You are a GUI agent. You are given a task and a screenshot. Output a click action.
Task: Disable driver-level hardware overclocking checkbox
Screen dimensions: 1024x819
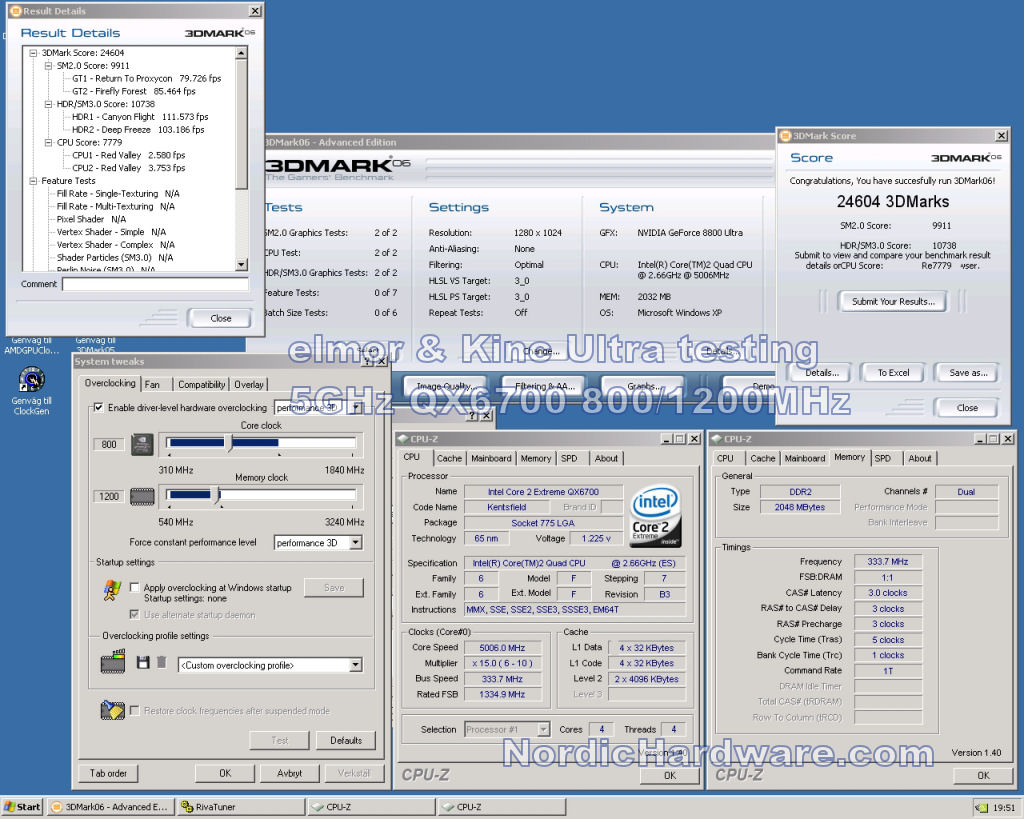tap(98, 408)
